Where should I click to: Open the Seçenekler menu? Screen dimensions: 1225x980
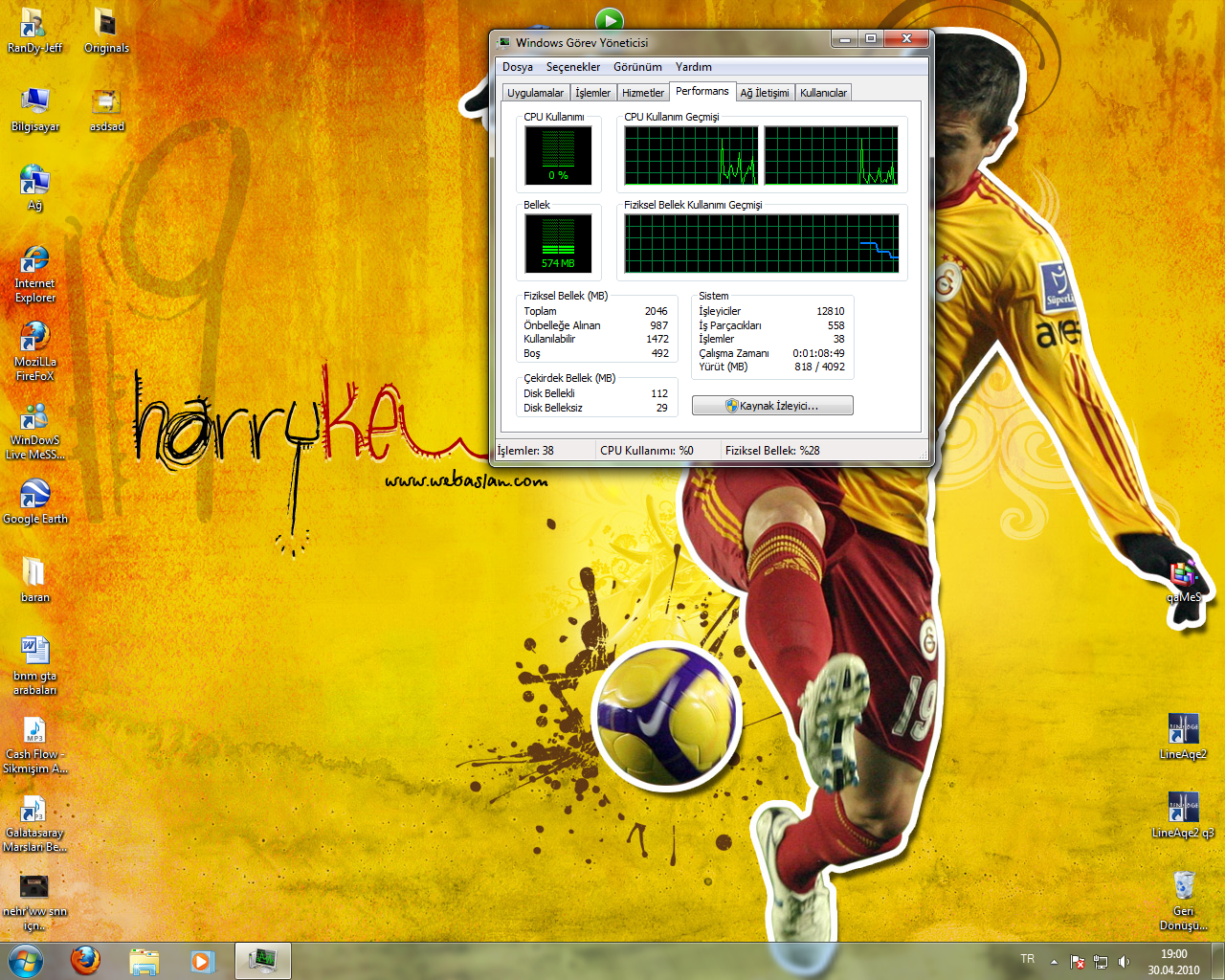pyautogui.click(x=573, y=67)
